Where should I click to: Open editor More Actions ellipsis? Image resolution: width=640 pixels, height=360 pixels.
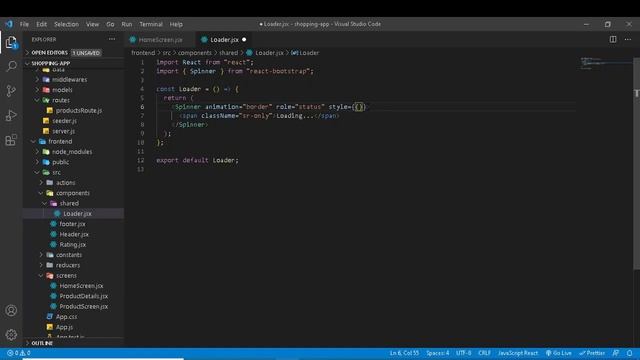(x=628, y=39)
